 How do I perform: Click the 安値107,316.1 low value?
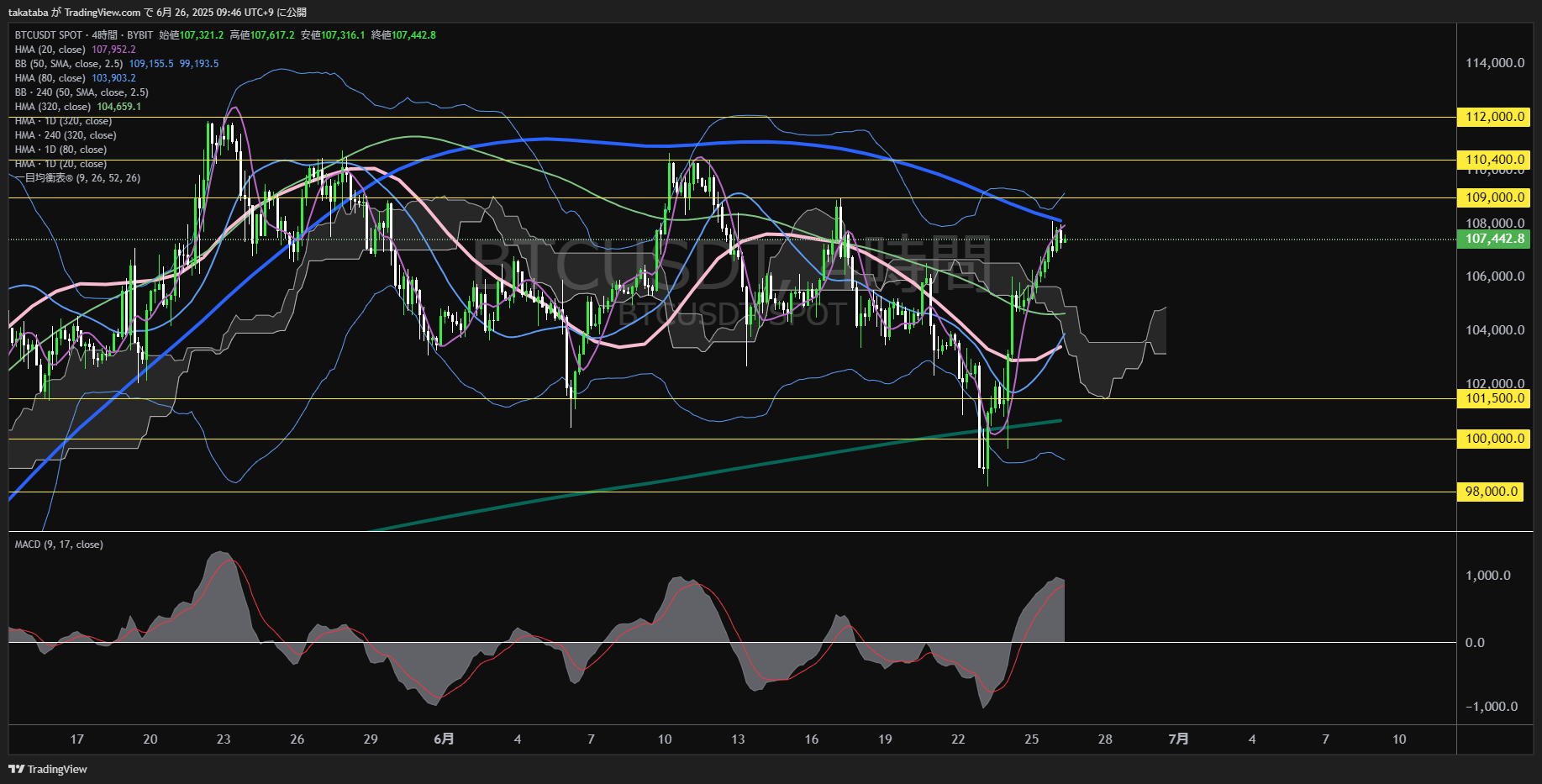point(333,35)
